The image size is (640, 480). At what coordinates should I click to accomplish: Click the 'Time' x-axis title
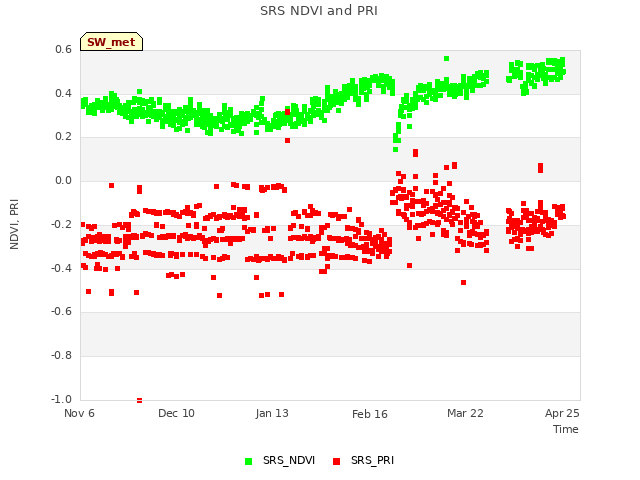(566, 429)
